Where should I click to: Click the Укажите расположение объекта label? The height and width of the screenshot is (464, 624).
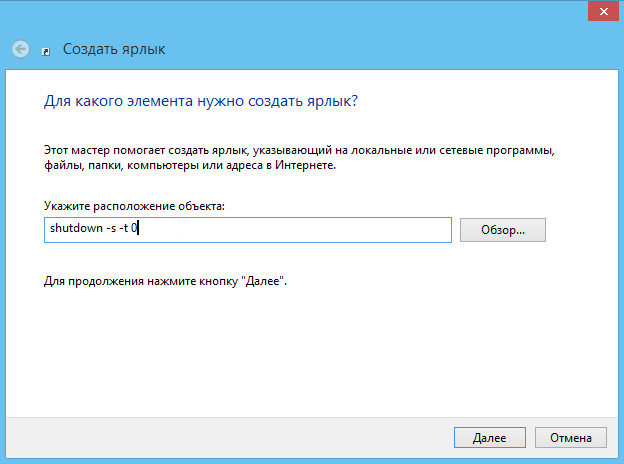coord(134,206)
